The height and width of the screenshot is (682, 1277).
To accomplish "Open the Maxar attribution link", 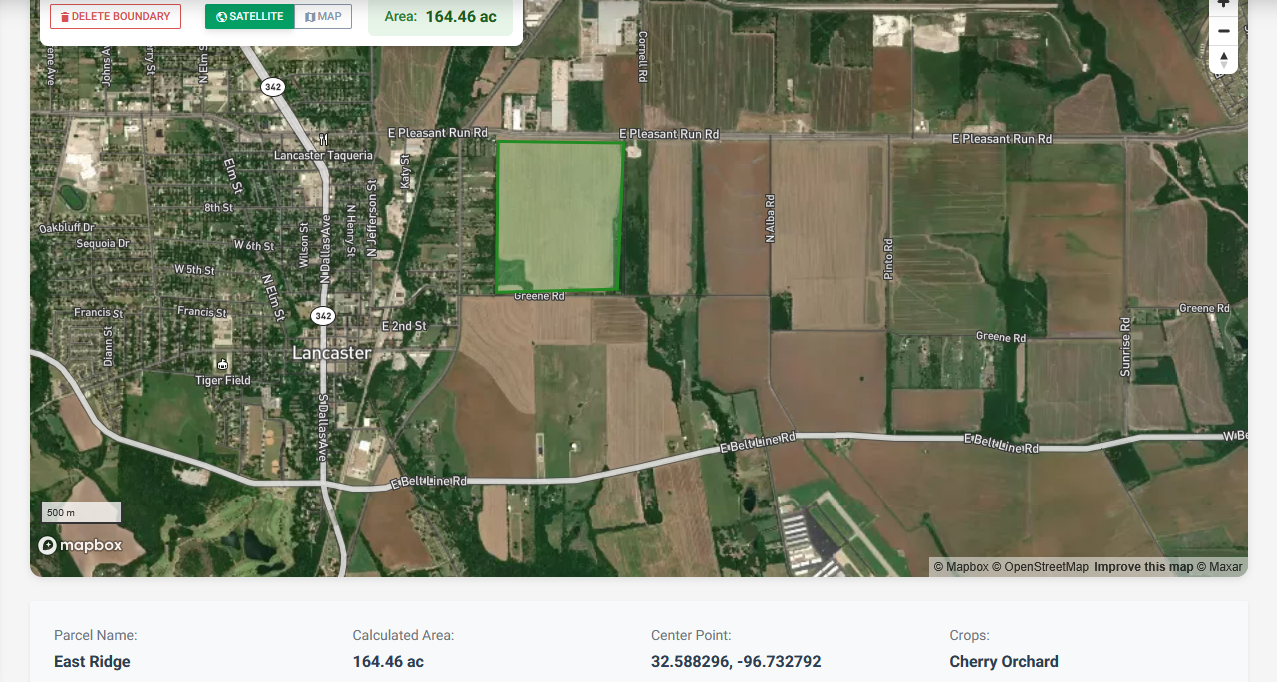I will [x=1220, y=567].
